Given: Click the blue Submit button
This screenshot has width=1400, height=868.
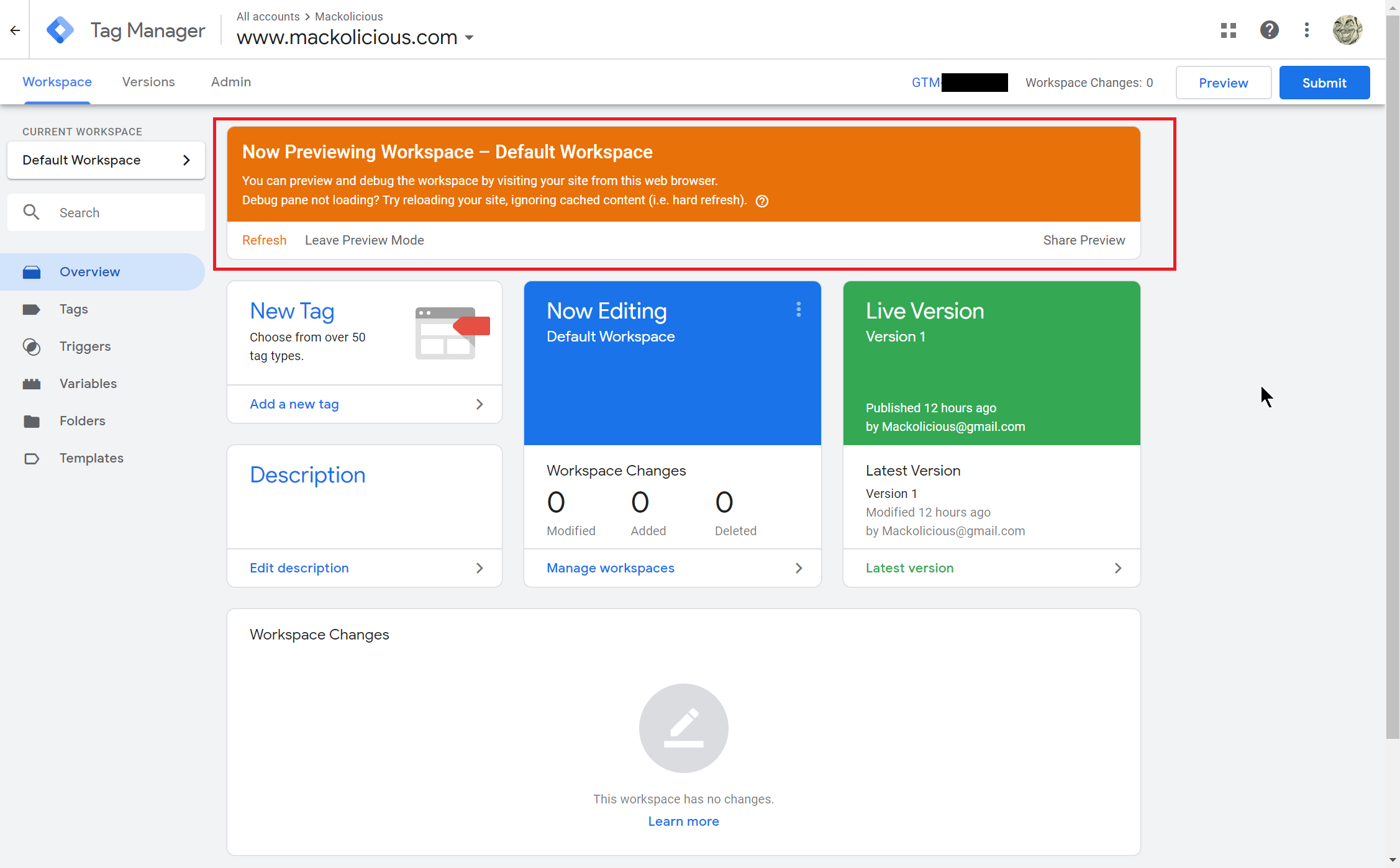Looking at the screenshot, I should (1324, 83).
